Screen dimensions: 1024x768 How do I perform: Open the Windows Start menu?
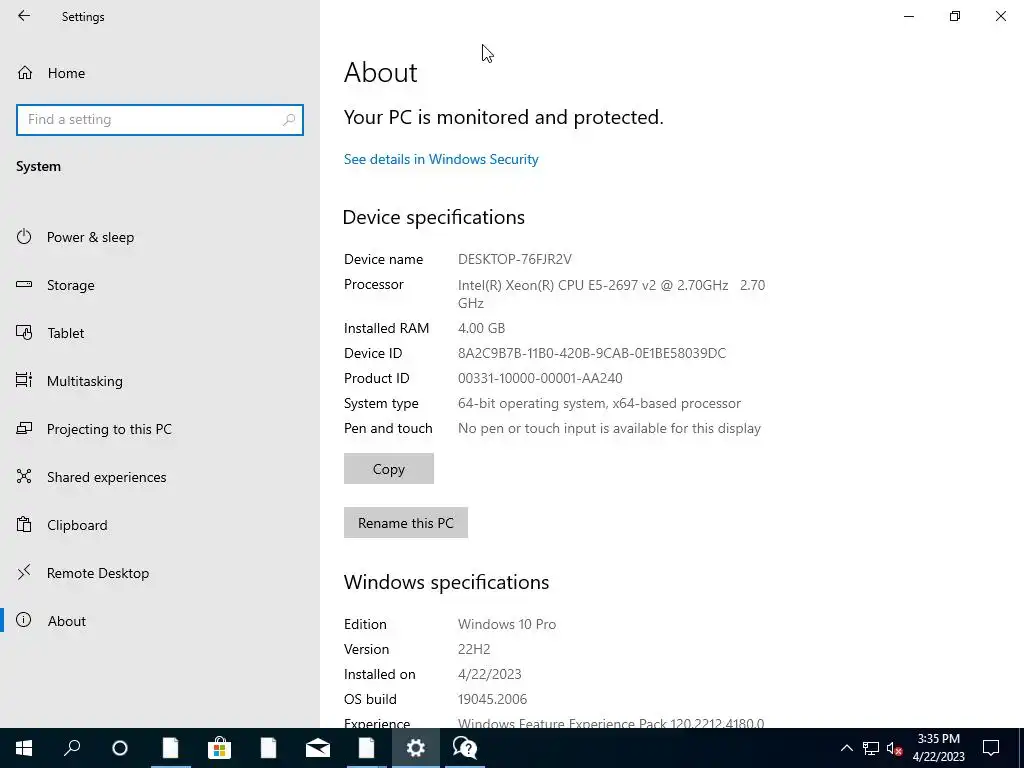24,748
